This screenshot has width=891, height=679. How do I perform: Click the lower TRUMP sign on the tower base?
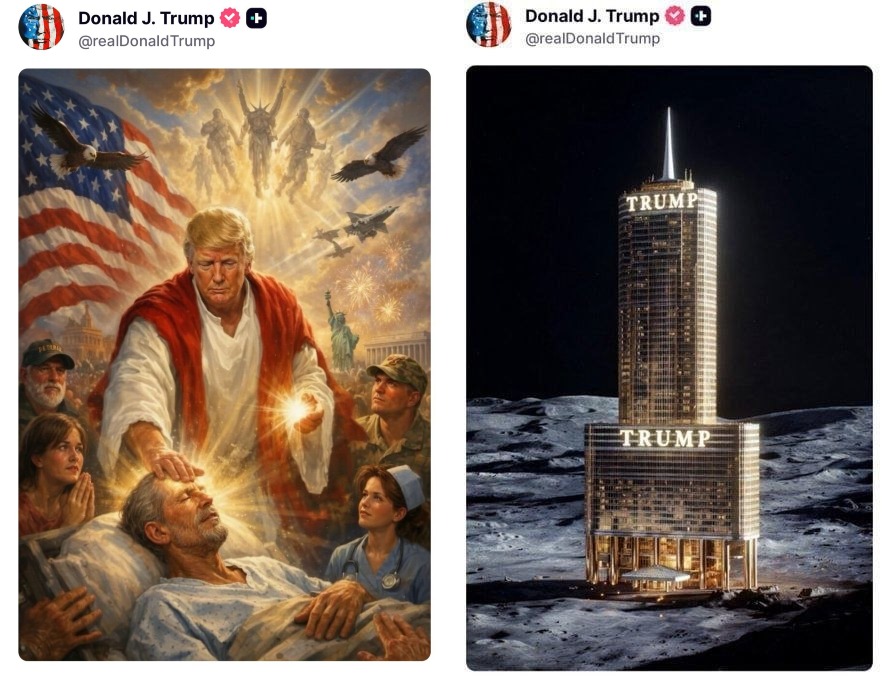[665, 438]
